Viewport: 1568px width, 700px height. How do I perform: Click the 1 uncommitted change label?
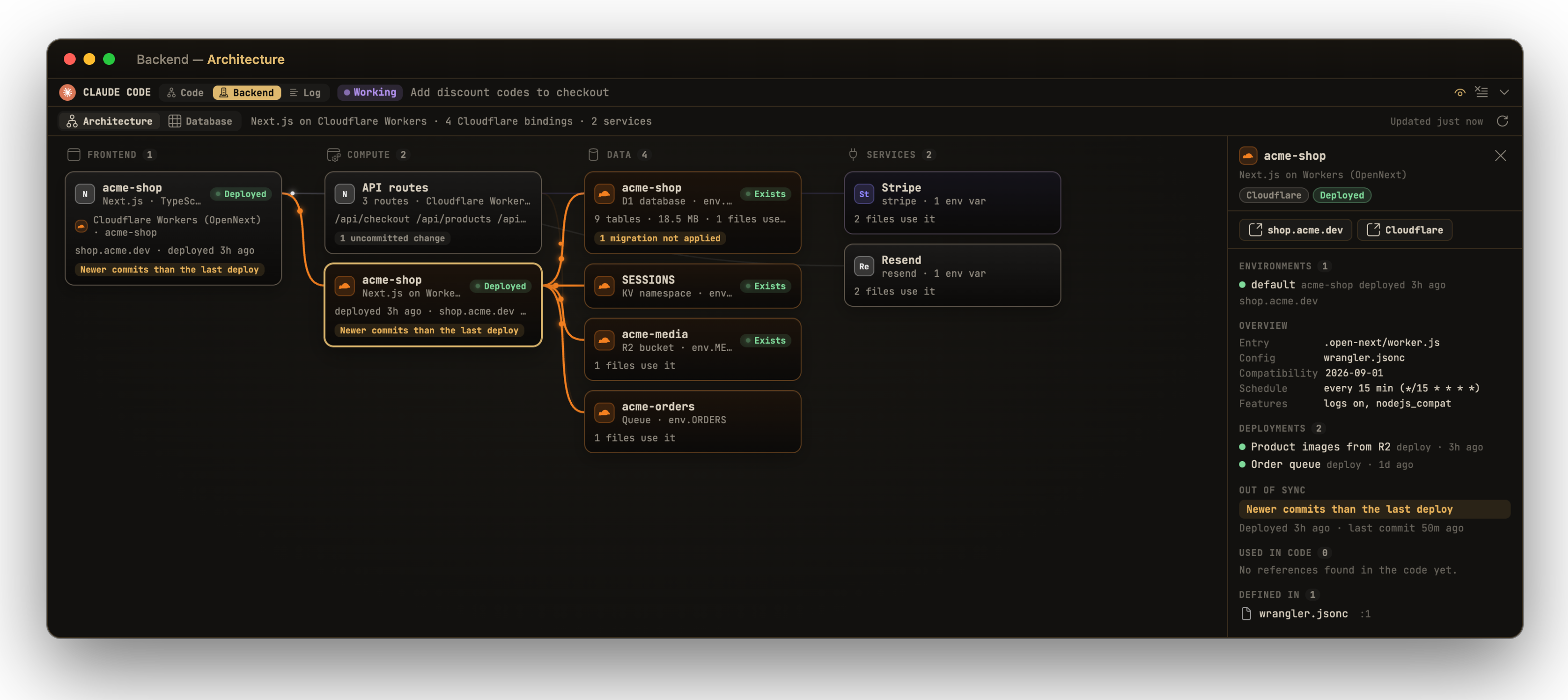pyautogui.click(x=392, y=238)
